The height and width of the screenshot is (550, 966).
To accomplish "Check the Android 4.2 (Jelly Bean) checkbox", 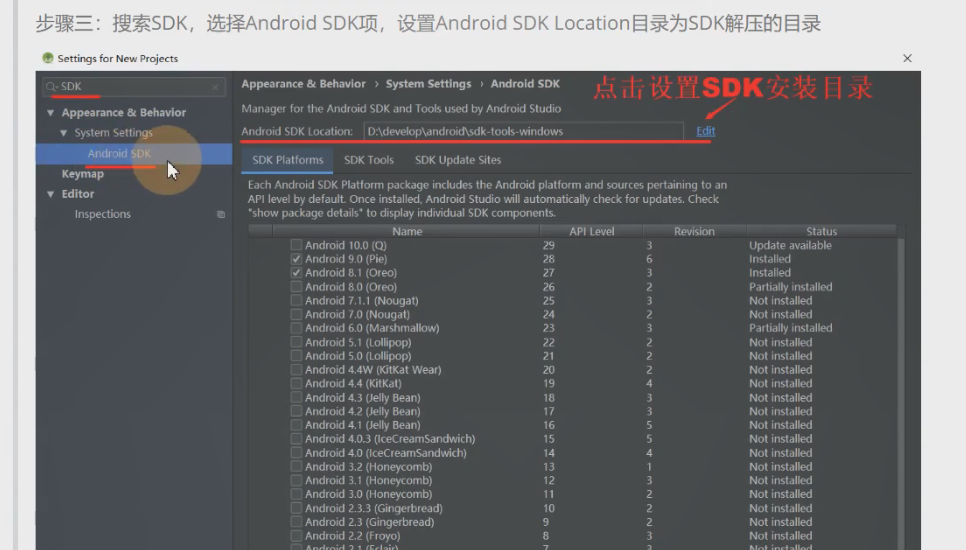I will (x=296, y=411).
